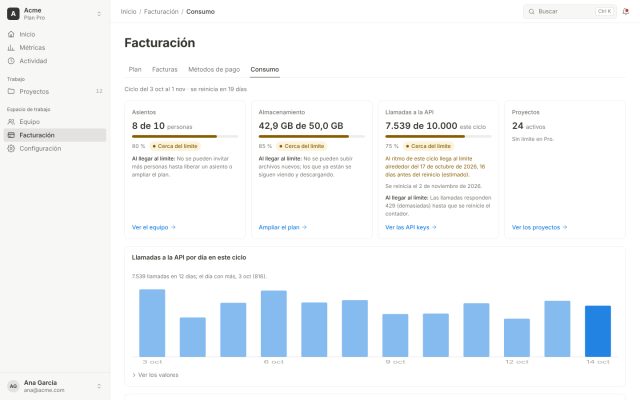
Task: Click the '8 de 10' seats value
Action: [x=148, y=126]
